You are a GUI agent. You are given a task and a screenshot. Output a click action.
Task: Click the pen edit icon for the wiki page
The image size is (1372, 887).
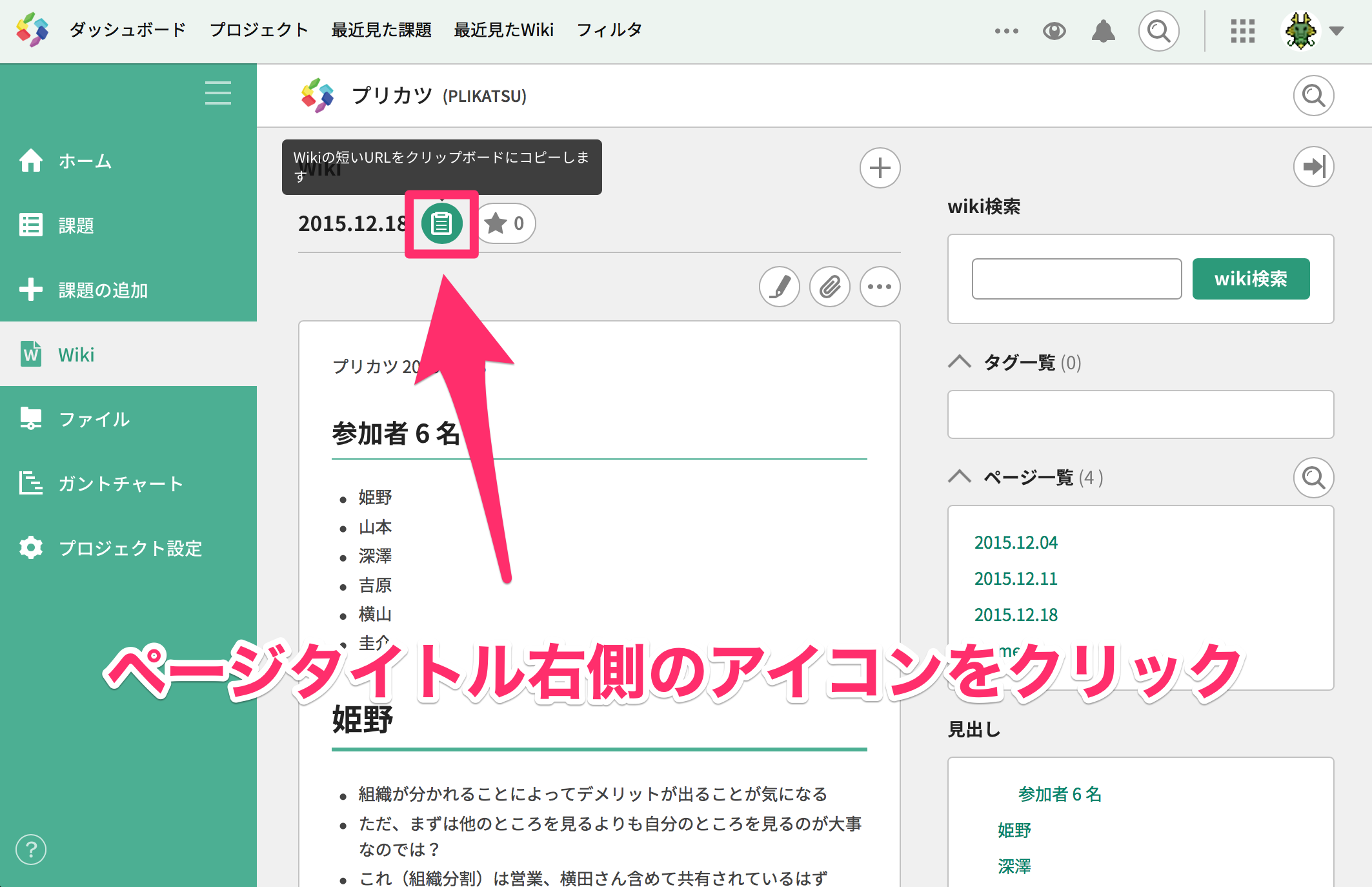click(780, 287)
